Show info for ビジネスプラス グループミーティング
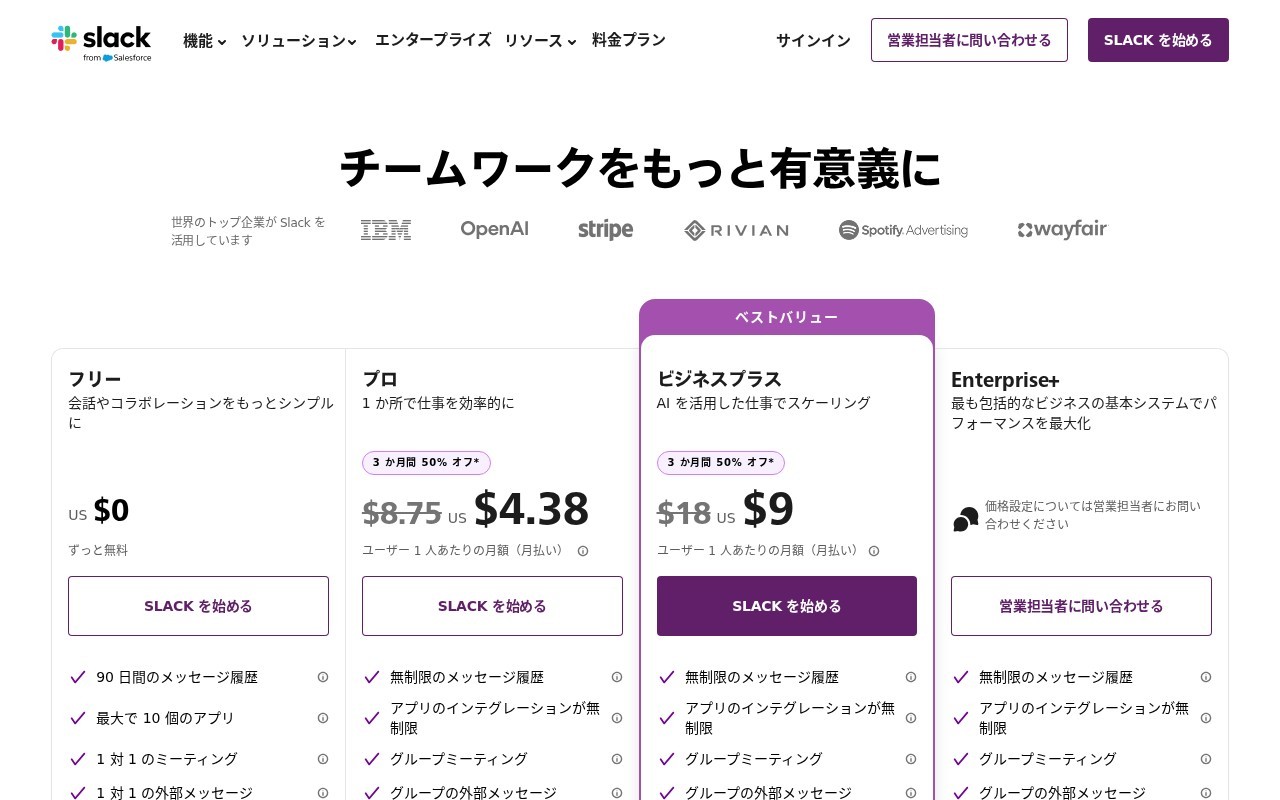Screen dimensions: 1280x800 point(911,759)
